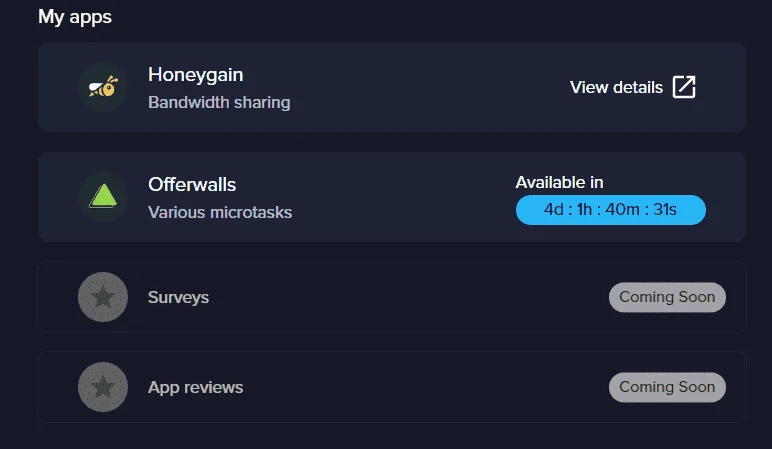
Task: Select the Honeygain app title
Action: (195, 75)
